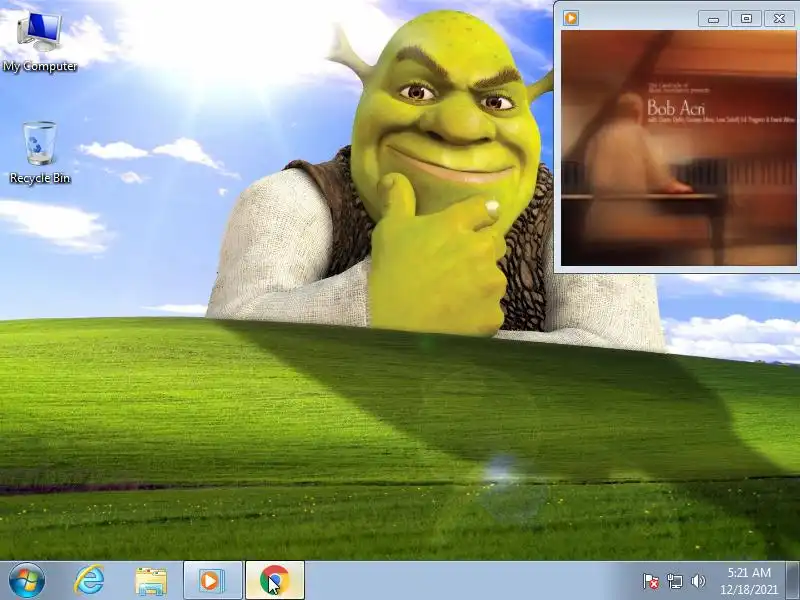Screen dimensions: 800x600
Task: Click the date 12/18/2021 in tray
Action: point(749,590)
